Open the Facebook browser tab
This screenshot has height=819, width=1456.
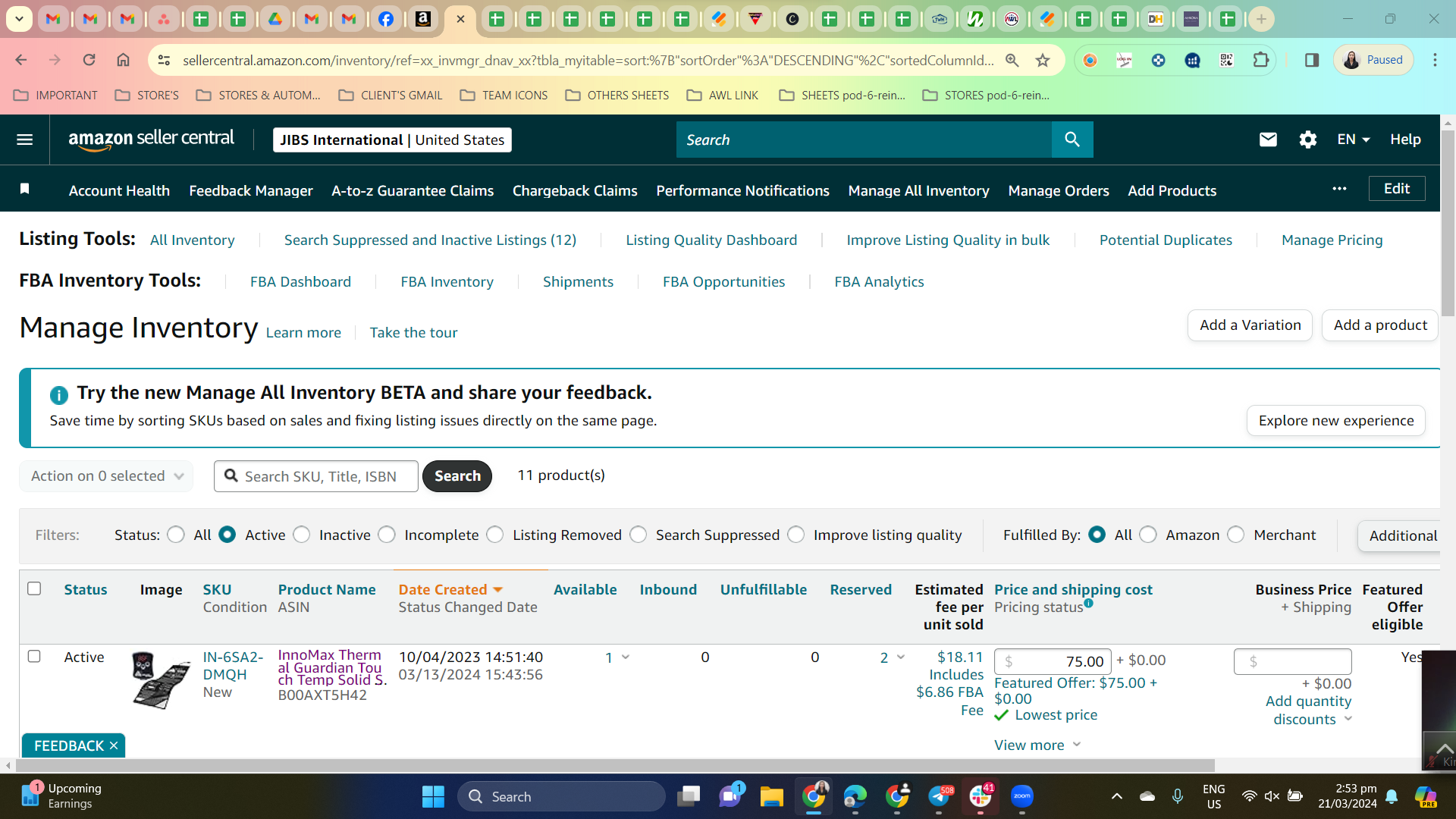click(x=385, y=19)
